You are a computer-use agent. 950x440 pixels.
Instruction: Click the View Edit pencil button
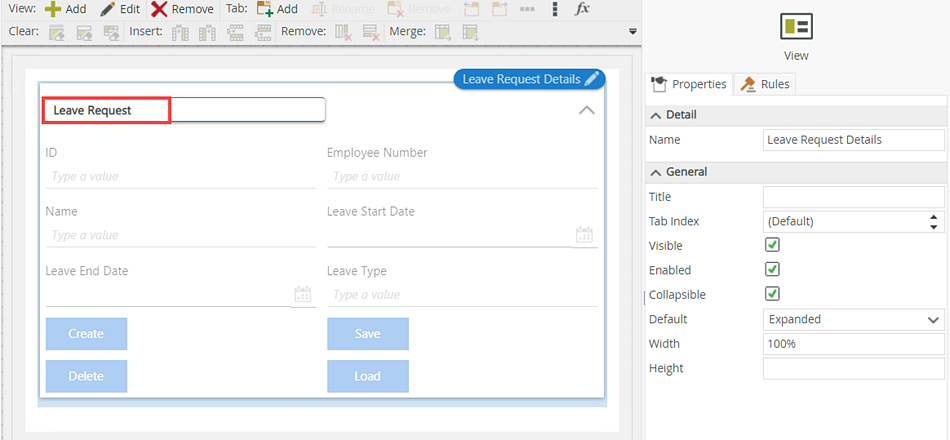click(120, 9)
